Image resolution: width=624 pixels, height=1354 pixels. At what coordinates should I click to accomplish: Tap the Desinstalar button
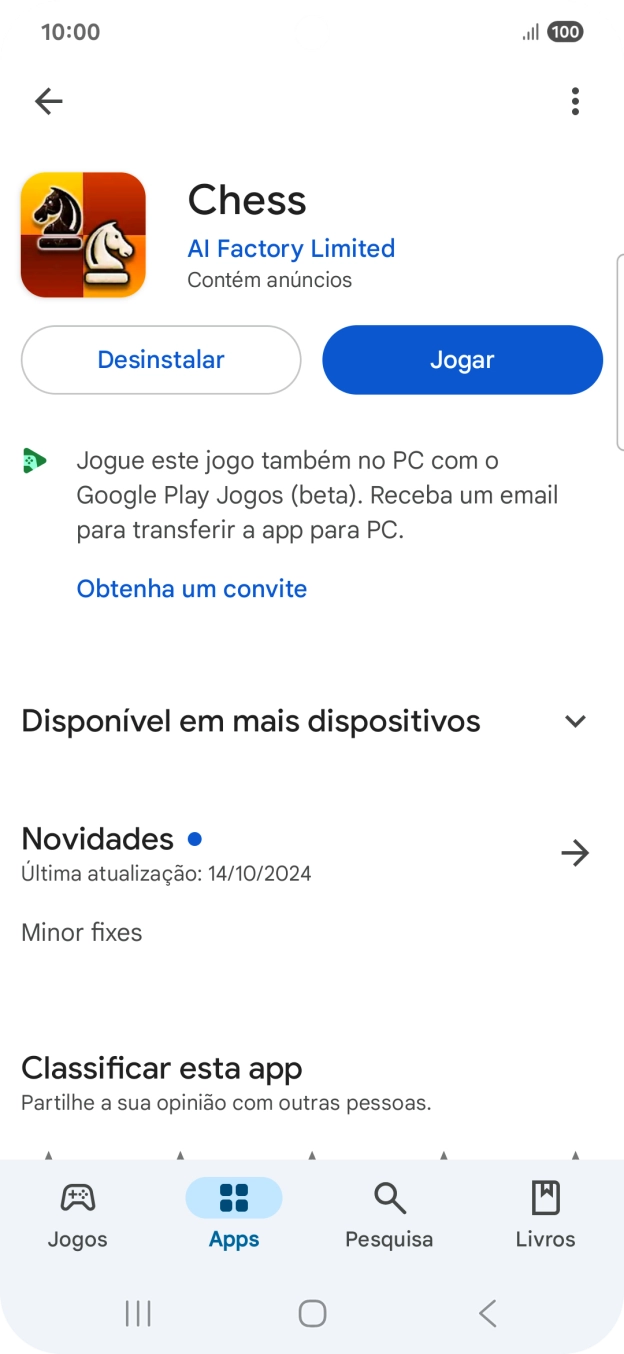[160, 359]
